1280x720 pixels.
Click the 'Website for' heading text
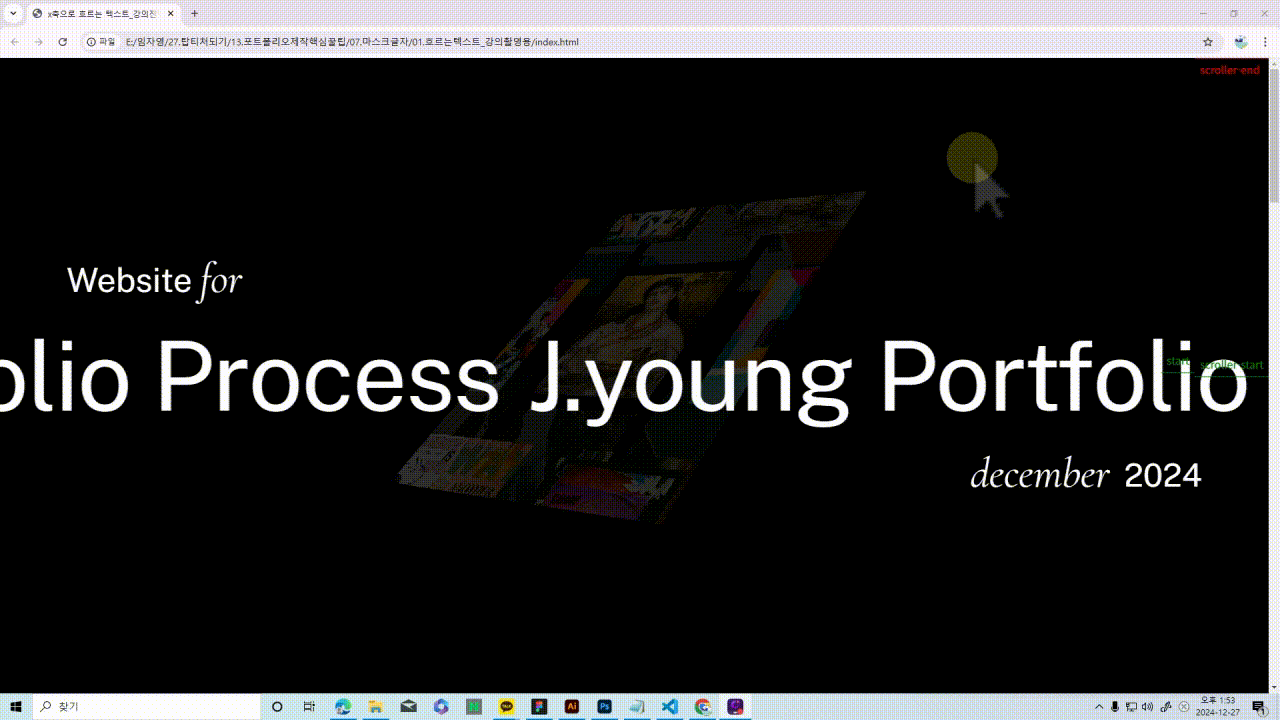pyautogui.click(x=154, y=280)
